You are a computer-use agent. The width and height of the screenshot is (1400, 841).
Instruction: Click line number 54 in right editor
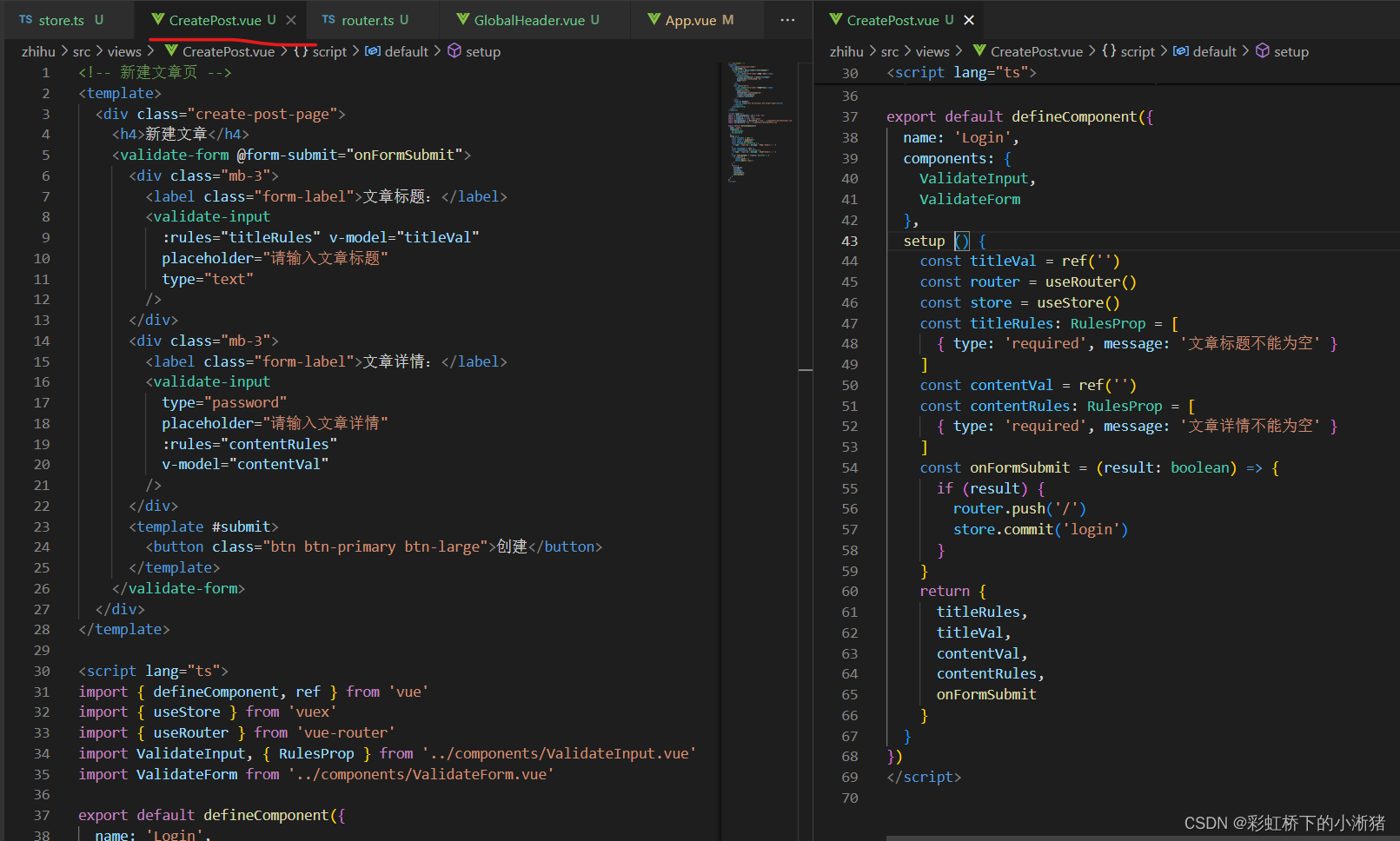coord(850,467)
